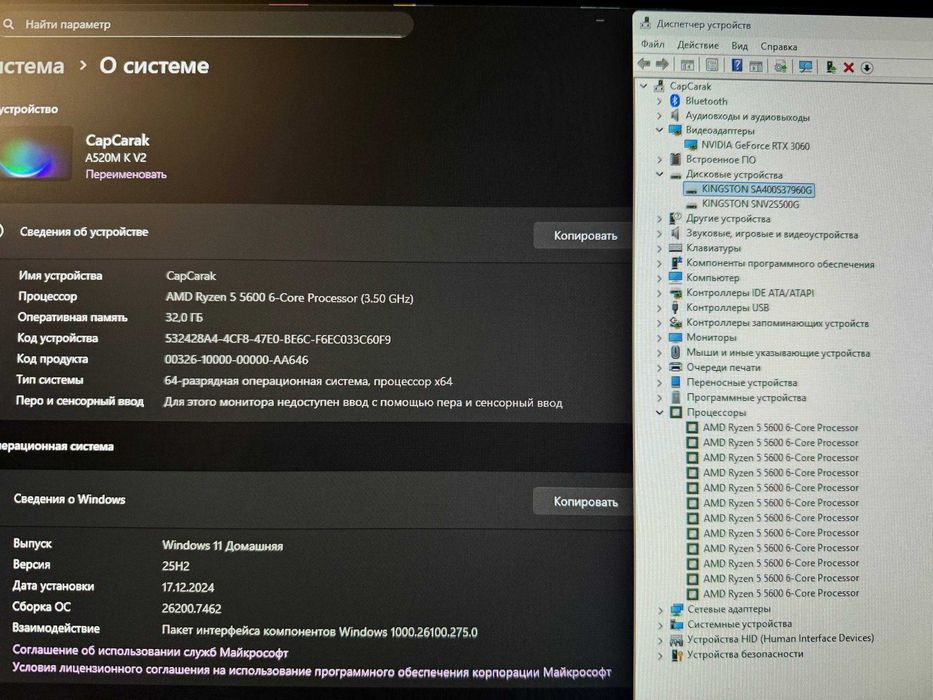Click the Устройства HID icon
Screen dimensions: 933x700
pos(677,639)
